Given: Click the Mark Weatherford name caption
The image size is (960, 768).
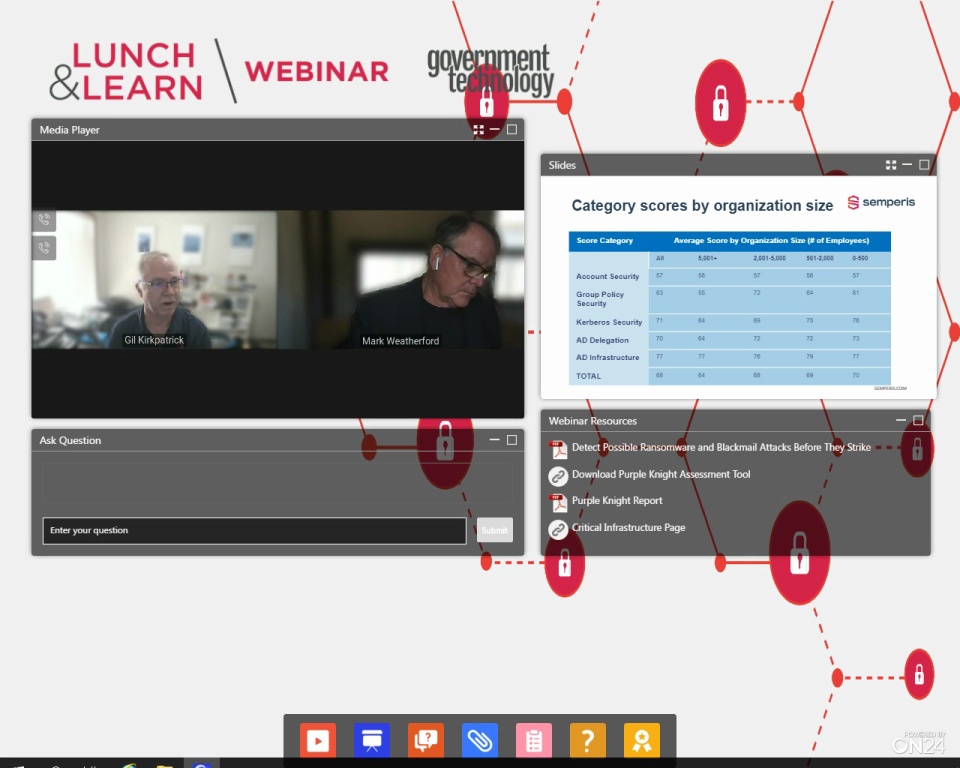Looking at the screenshot, I should tap(400, 341).
